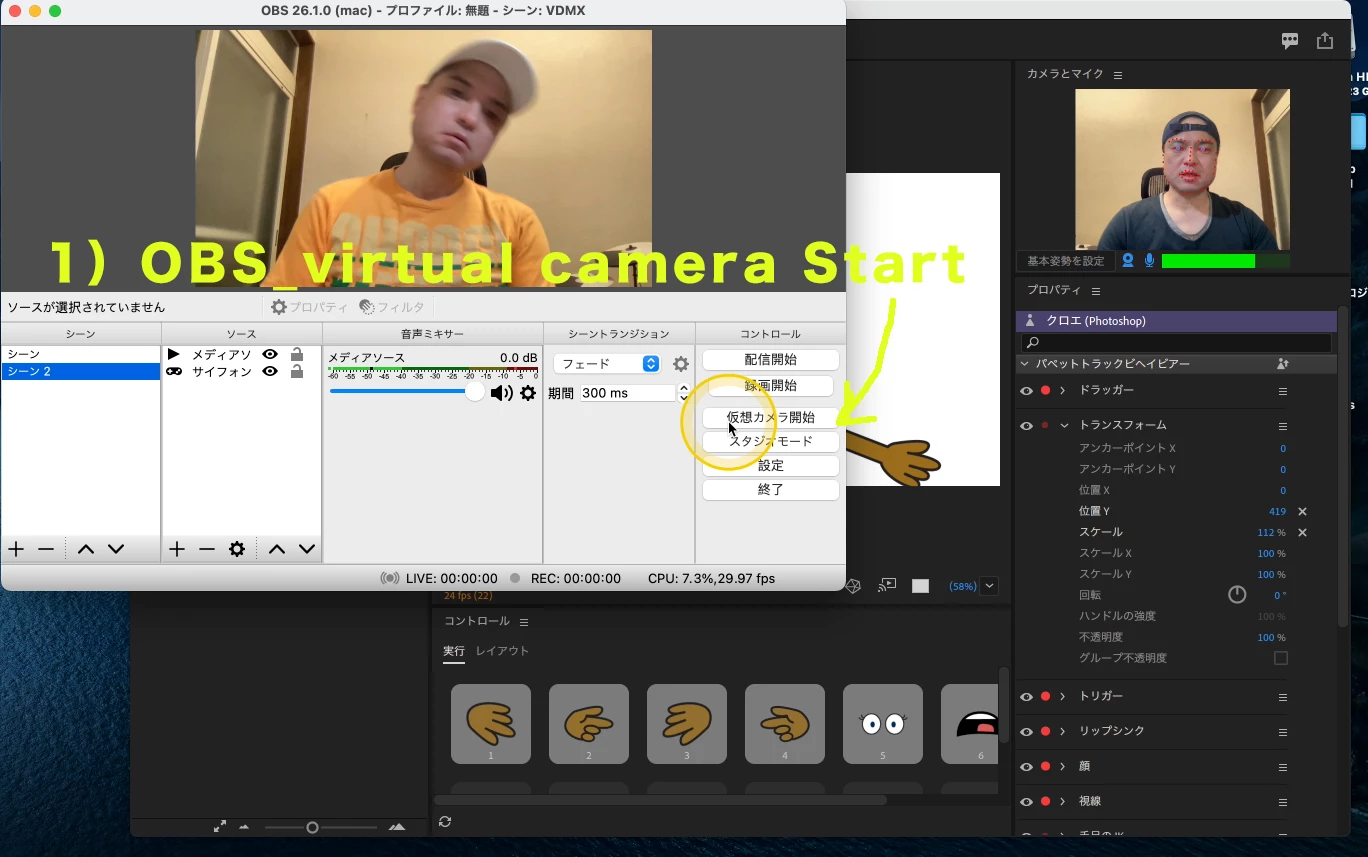1368x857 pixels.
Task: Toggle the eye of the リップシンク behavior
Action: pos(1026,731)
